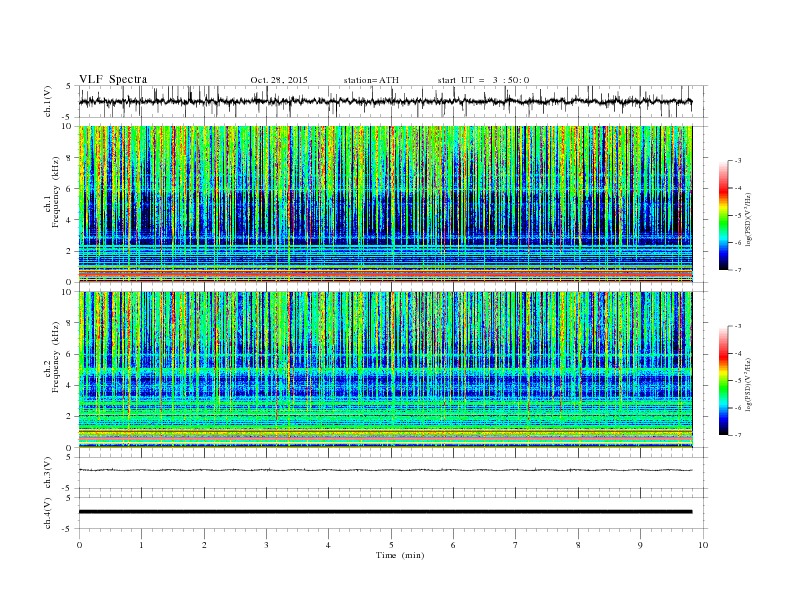Screen dimensions: 792x612
Task: Click the "7" tick label on time axis
Action: tap(516, 545)
